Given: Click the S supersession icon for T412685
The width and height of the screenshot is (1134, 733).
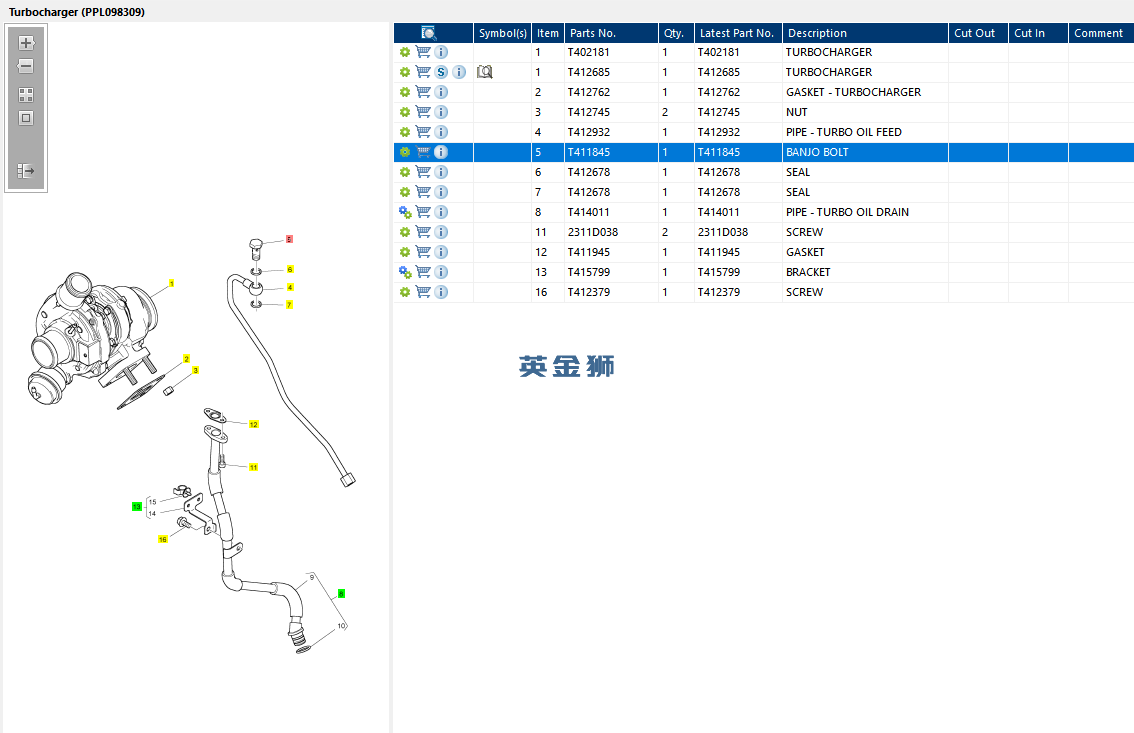Looking at the screenshot, I should coord(441,72).
